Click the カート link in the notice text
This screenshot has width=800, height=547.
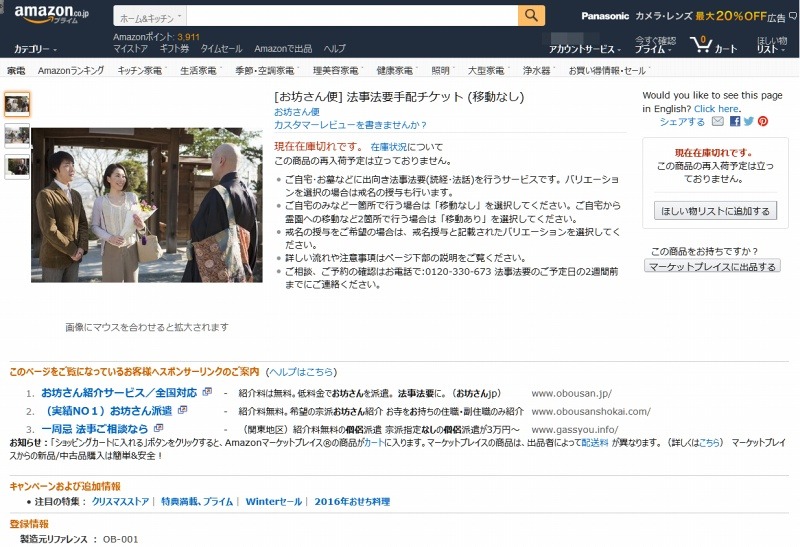coord(374,442)
